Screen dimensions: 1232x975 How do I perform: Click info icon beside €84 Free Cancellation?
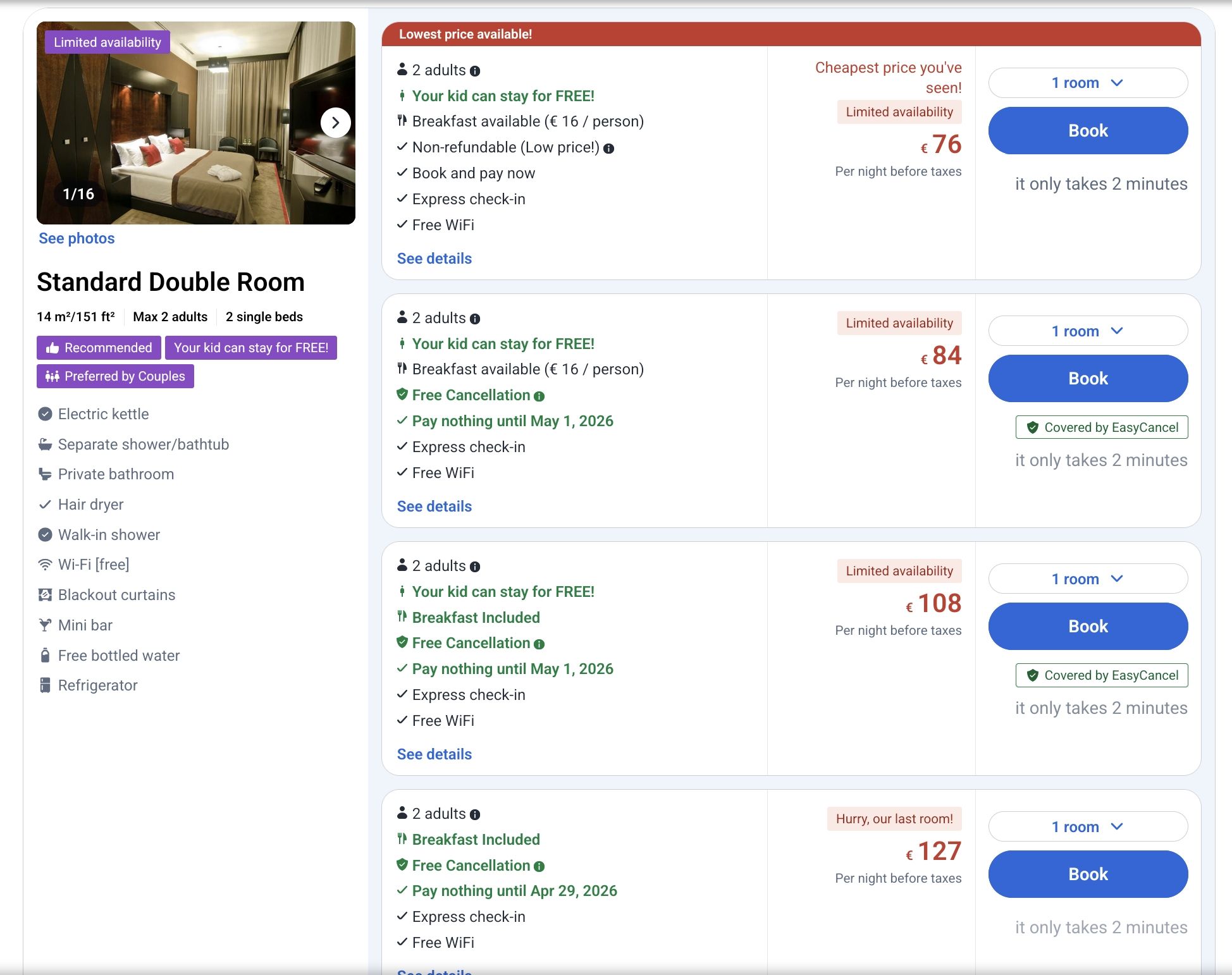[539, 396]
